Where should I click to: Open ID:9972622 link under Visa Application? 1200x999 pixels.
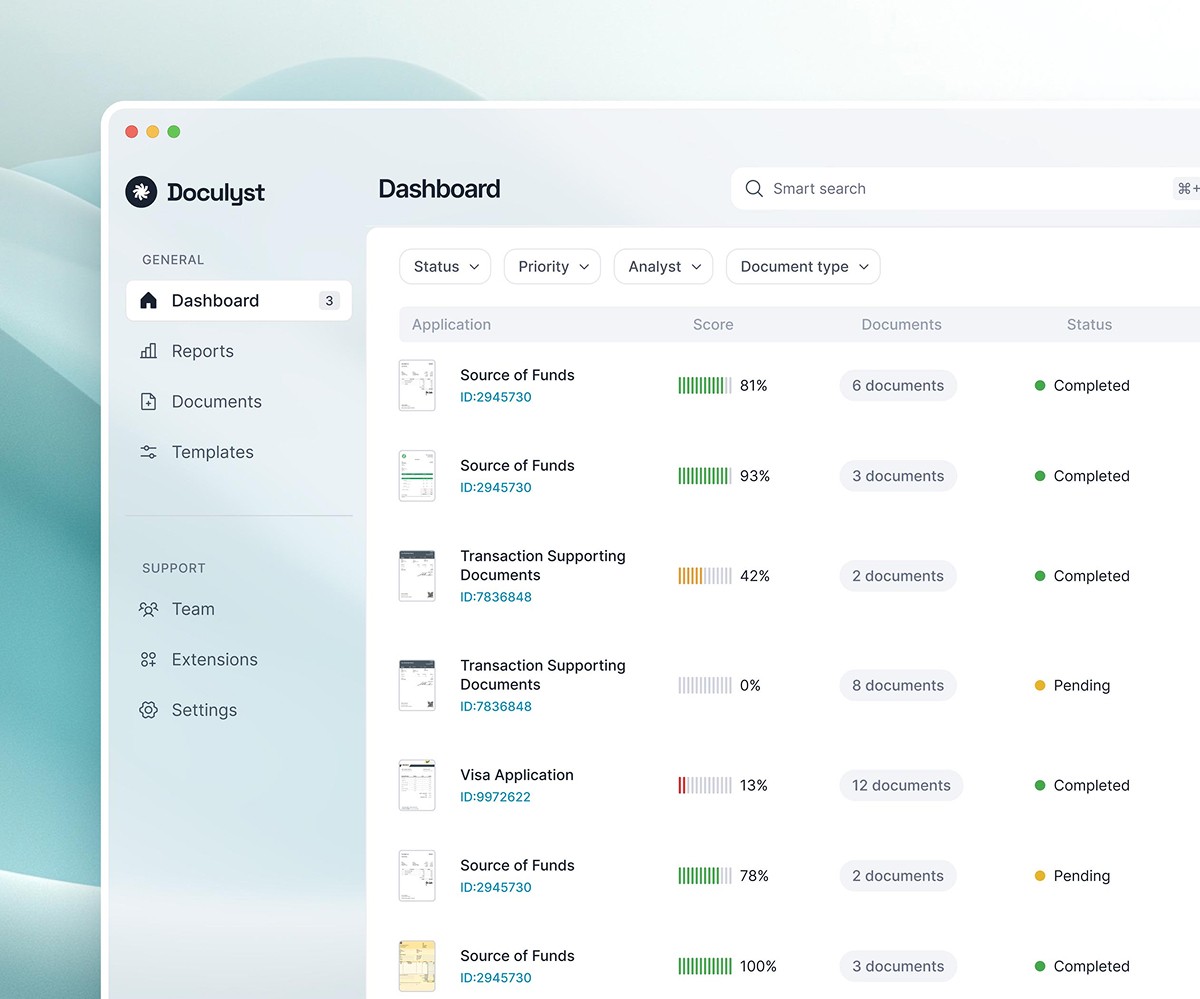[x=495, y=797]
